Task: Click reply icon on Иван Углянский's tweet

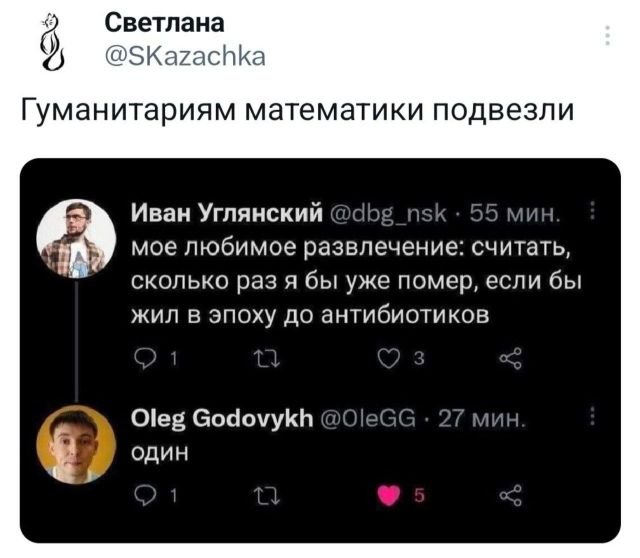Action: click(142, 361)
